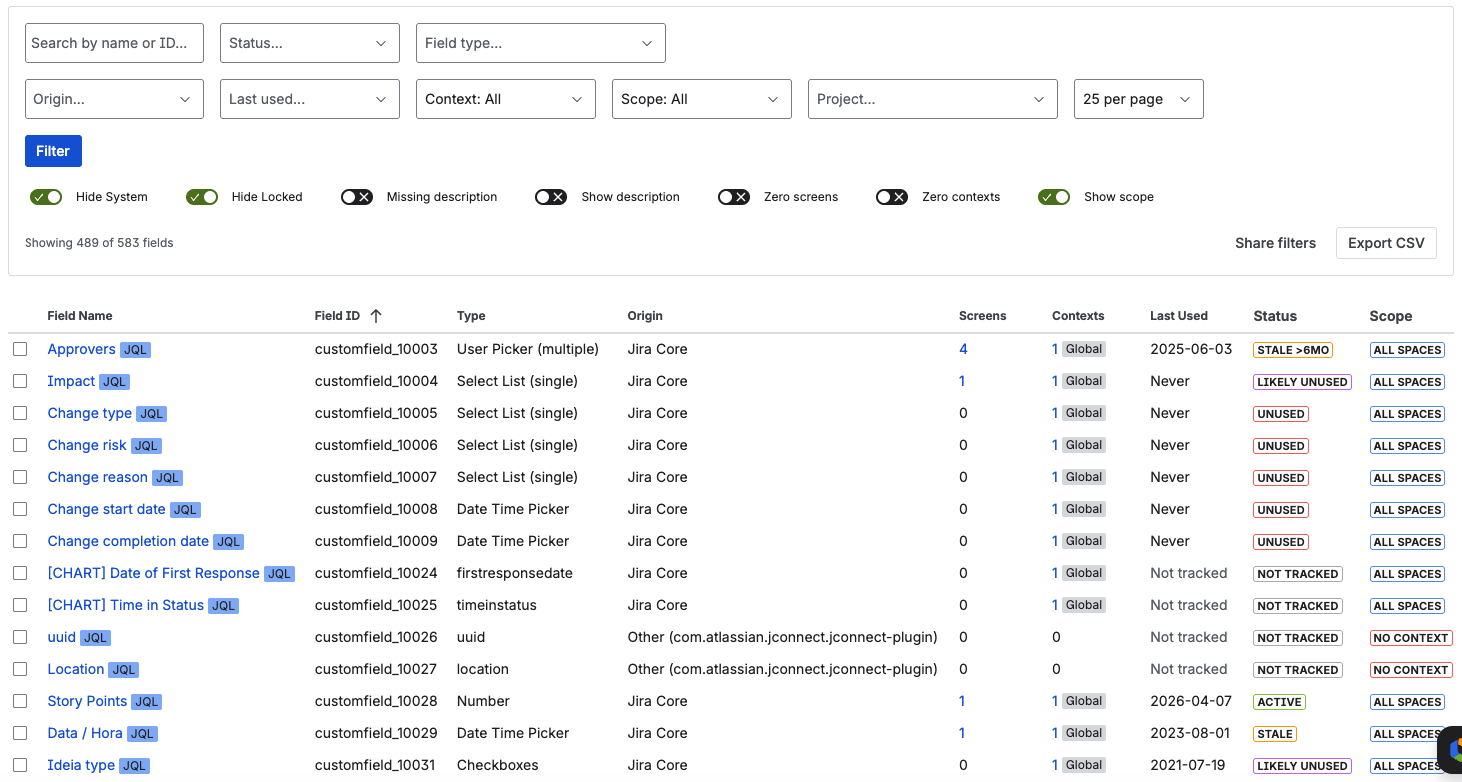Open the Origin dropdown
This screenshot has width=1462, height=782.
coord(114,99)
